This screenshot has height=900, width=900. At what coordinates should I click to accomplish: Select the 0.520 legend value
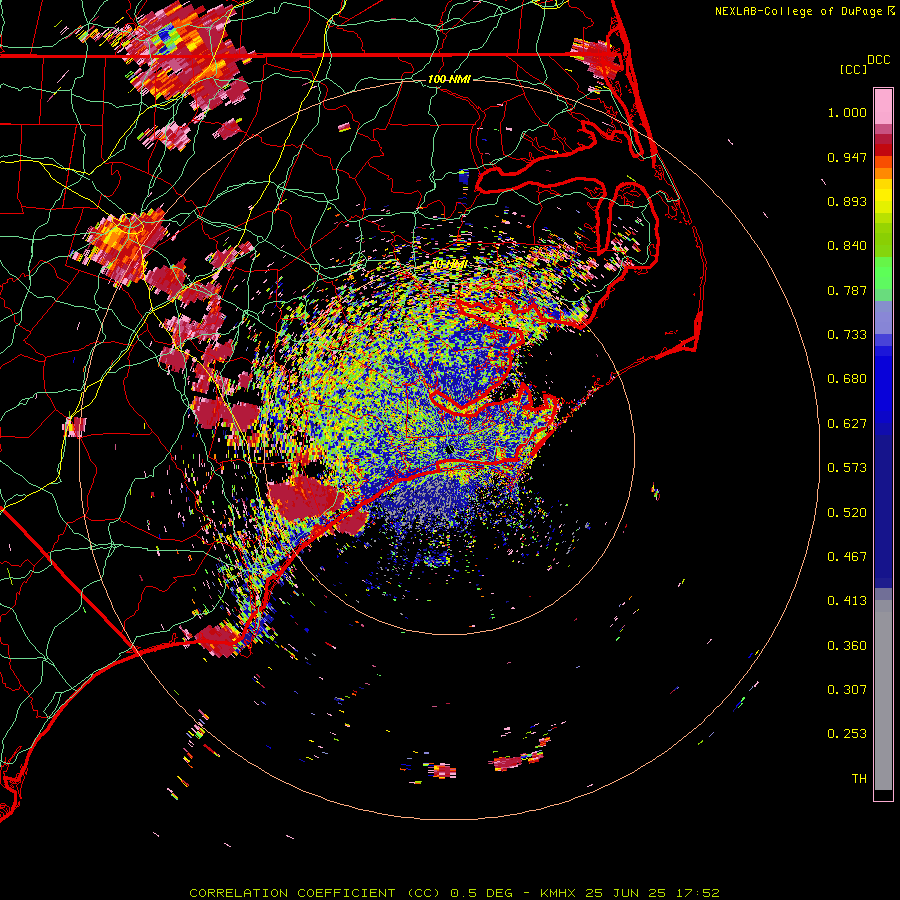coord(847,513)
